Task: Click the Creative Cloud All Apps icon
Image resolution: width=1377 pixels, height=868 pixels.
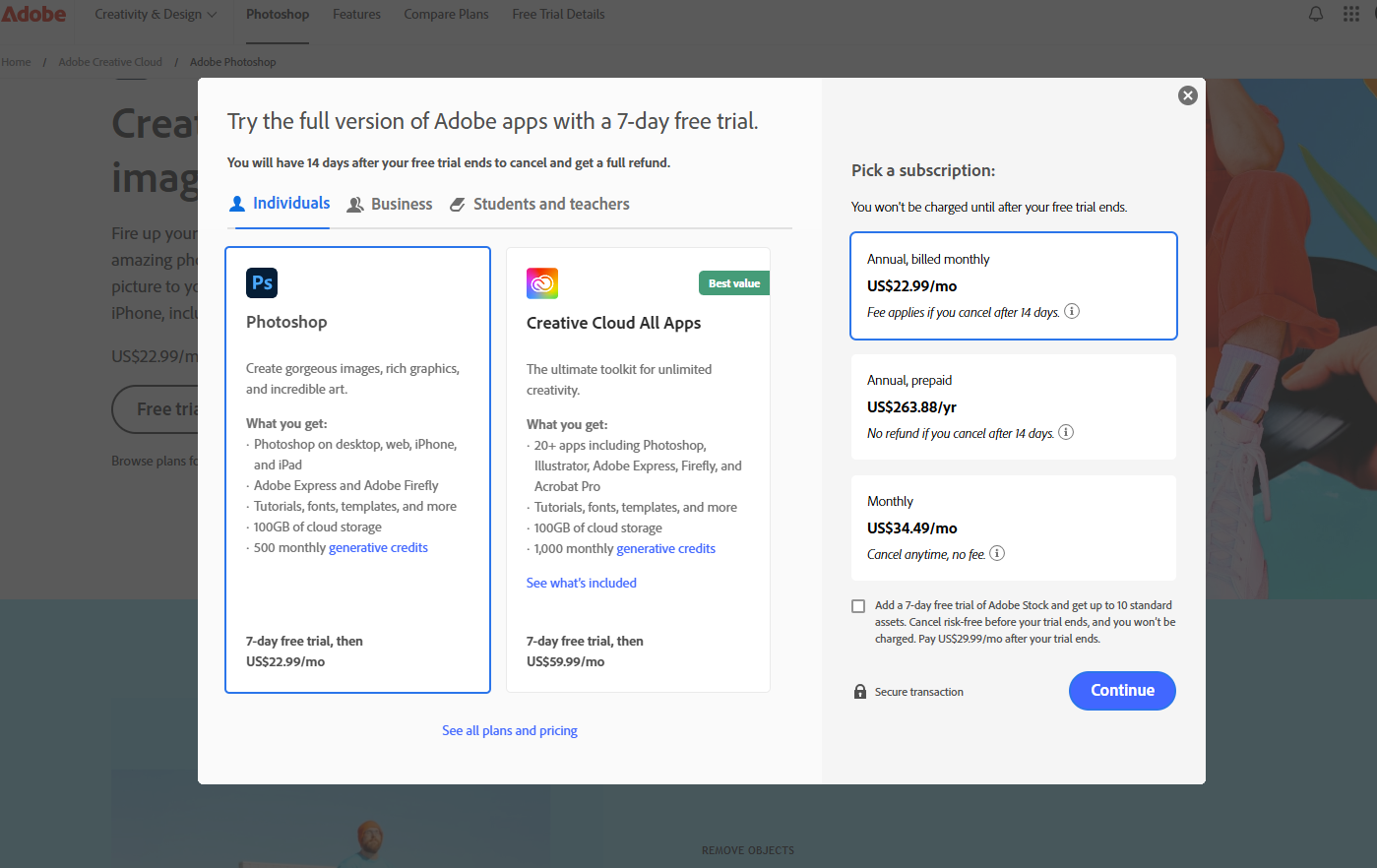Action: [x=541, y=282]
